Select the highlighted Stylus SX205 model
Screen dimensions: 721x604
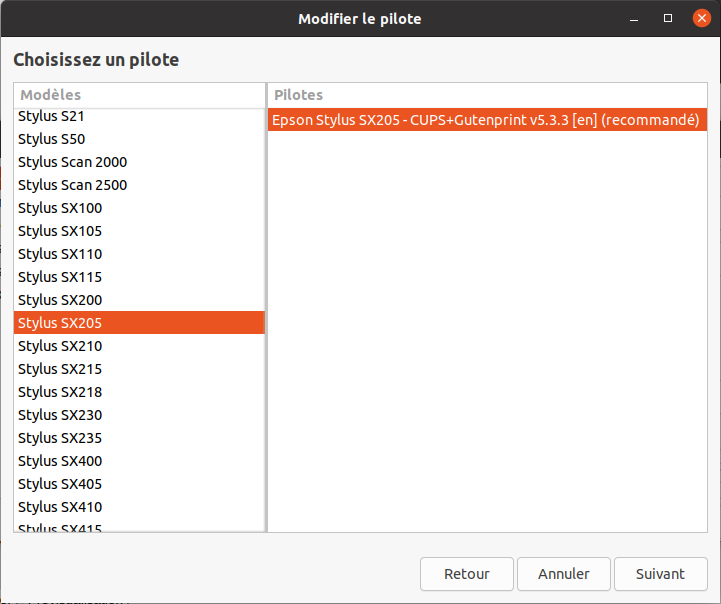pyautogui.click(x=139, y=323)
